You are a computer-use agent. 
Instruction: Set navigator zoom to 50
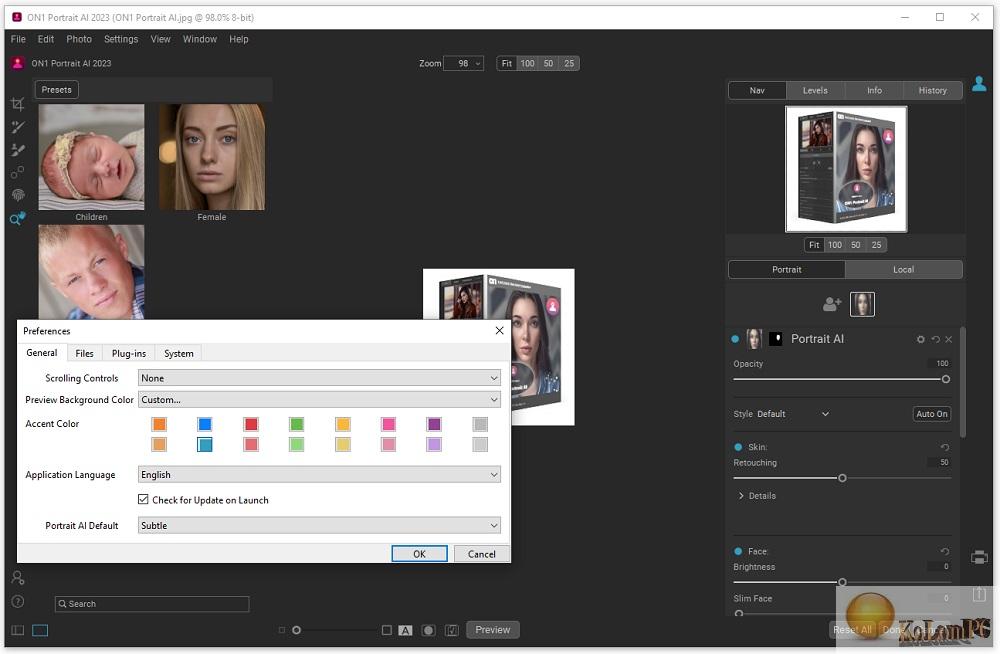click(855, 245)
